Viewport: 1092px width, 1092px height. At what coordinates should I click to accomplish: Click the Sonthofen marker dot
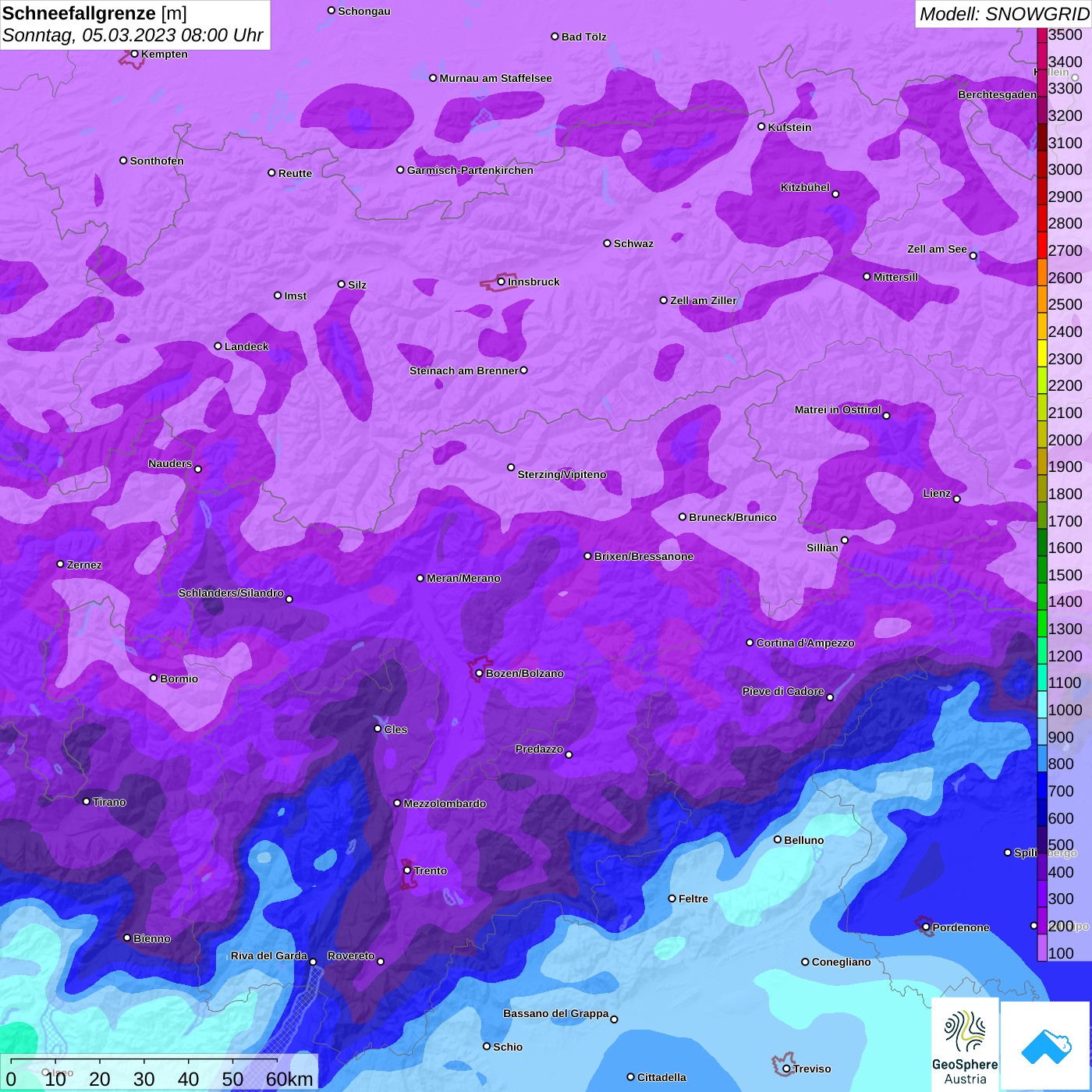pyautogui.click(x=123, y=161)
